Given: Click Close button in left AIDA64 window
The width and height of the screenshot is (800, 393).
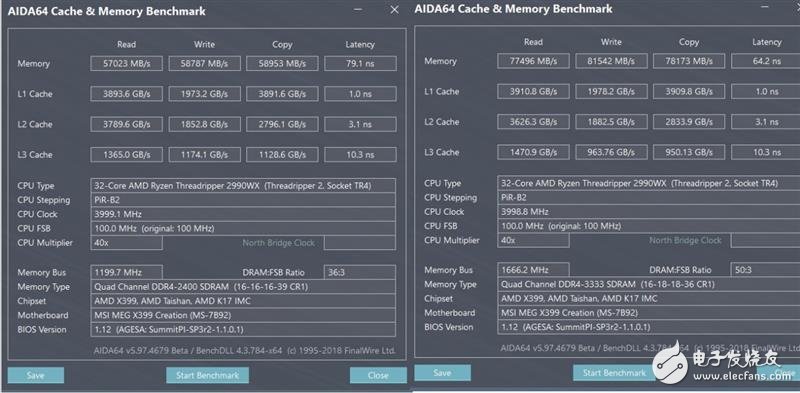Looking at the screenshot, I should 378,375.
